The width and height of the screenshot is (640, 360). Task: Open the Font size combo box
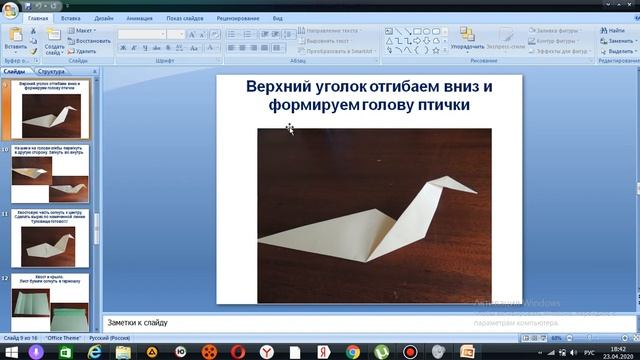[x=176, y=34]
